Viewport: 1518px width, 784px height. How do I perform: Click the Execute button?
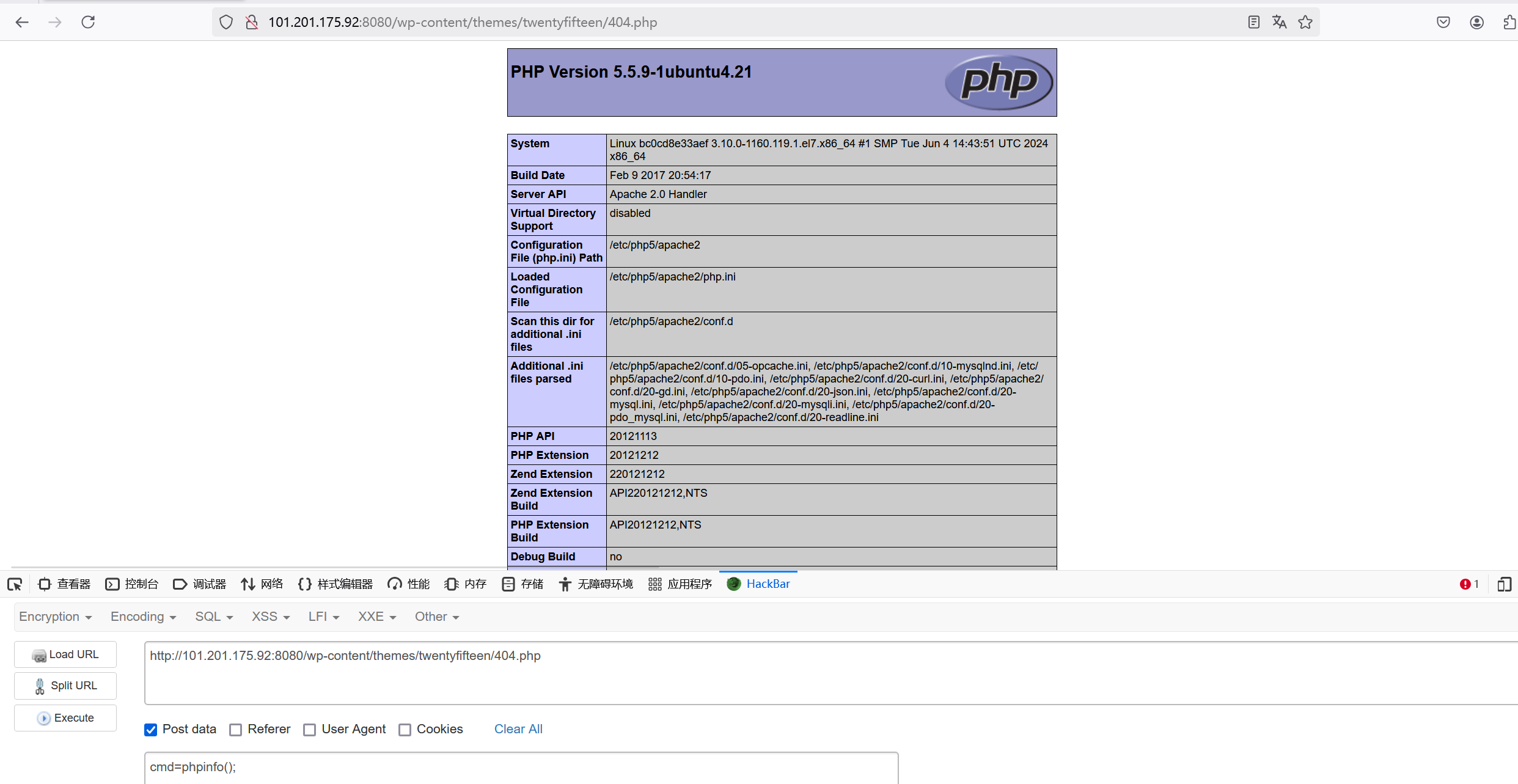(65, 718)
